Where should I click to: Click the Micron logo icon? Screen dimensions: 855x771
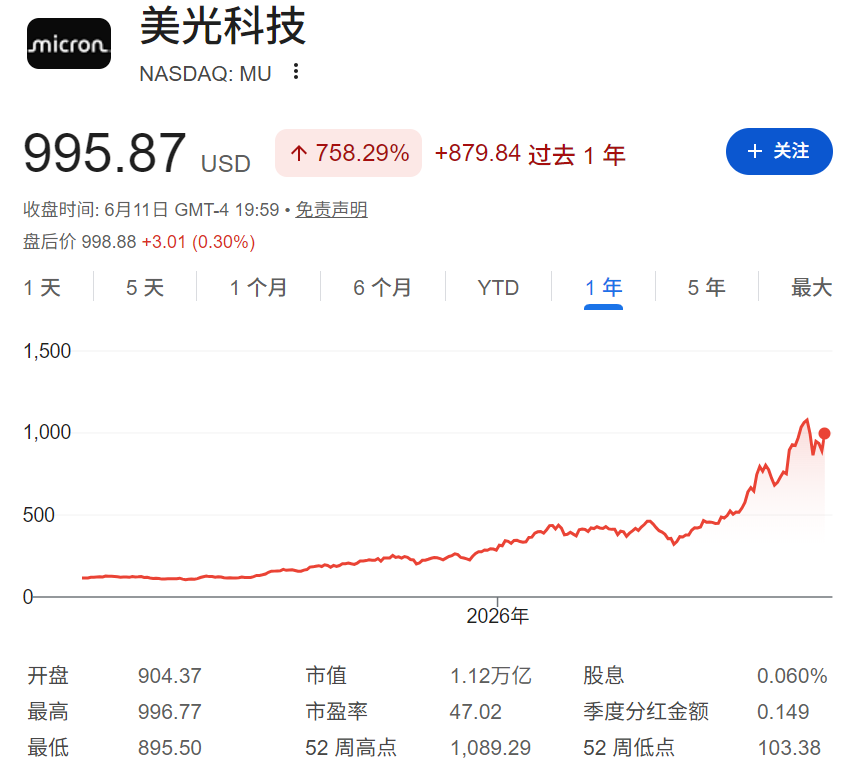(x=69, y=44)
